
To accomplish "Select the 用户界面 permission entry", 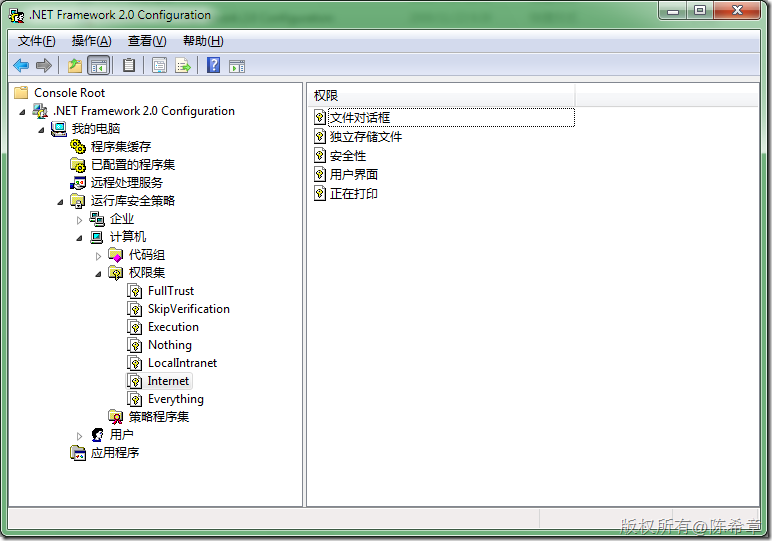I will pyautogui.click(x=354, y=175).
